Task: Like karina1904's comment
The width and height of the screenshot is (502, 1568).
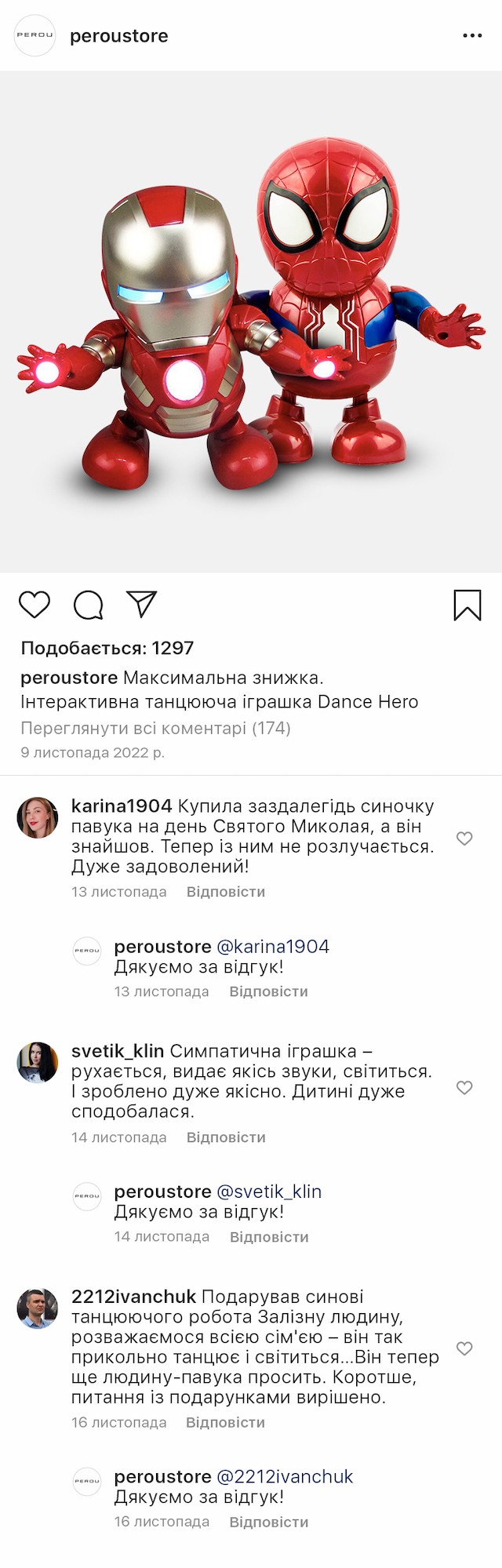Action: (x=464, y=839)
